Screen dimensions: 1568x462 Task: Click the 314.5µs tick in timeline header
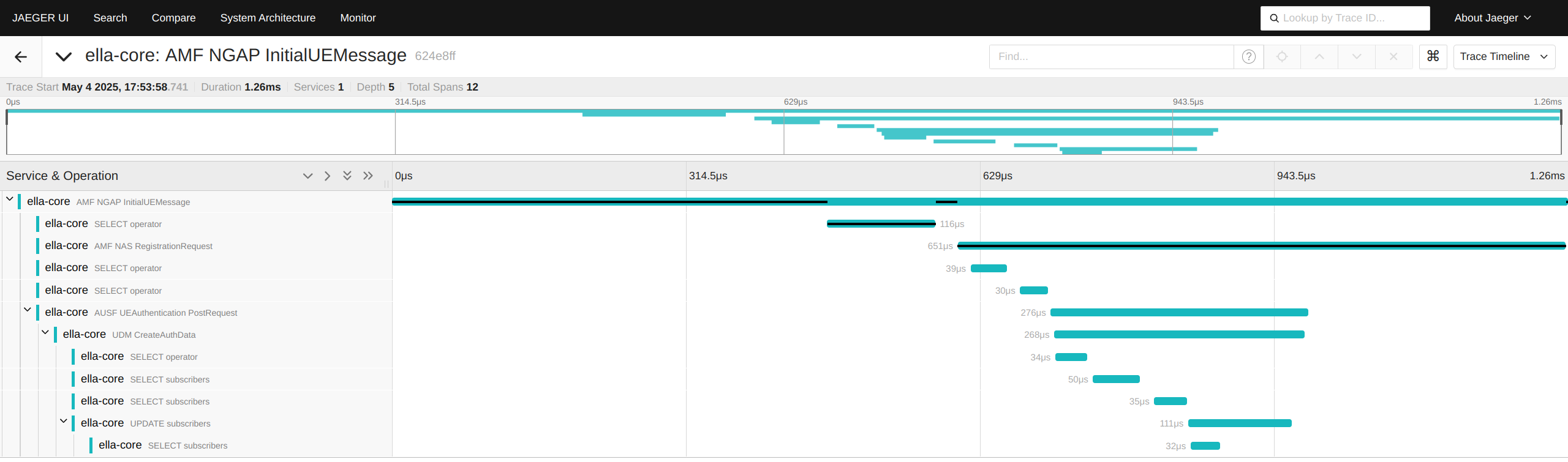tap(708, 176)
